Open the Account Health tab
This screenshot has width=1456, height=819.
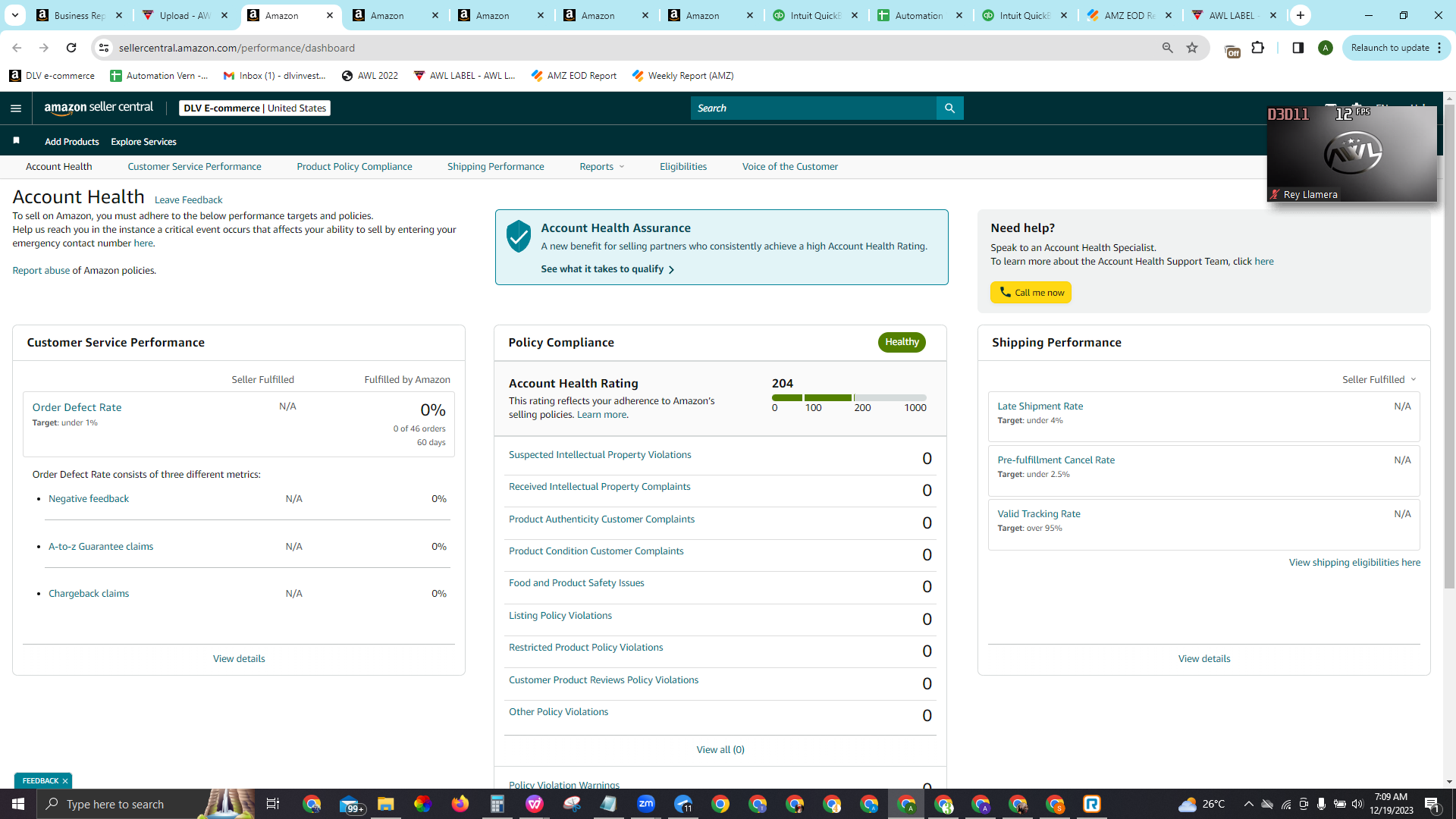point(59,167)
